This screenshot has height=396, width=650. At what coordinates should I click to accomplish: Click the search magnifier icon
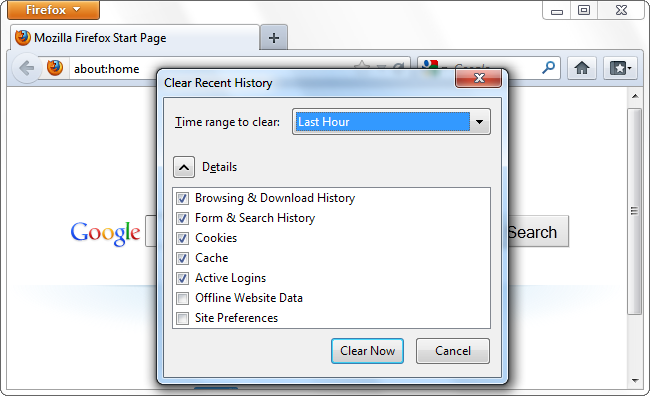click(548, 67)
